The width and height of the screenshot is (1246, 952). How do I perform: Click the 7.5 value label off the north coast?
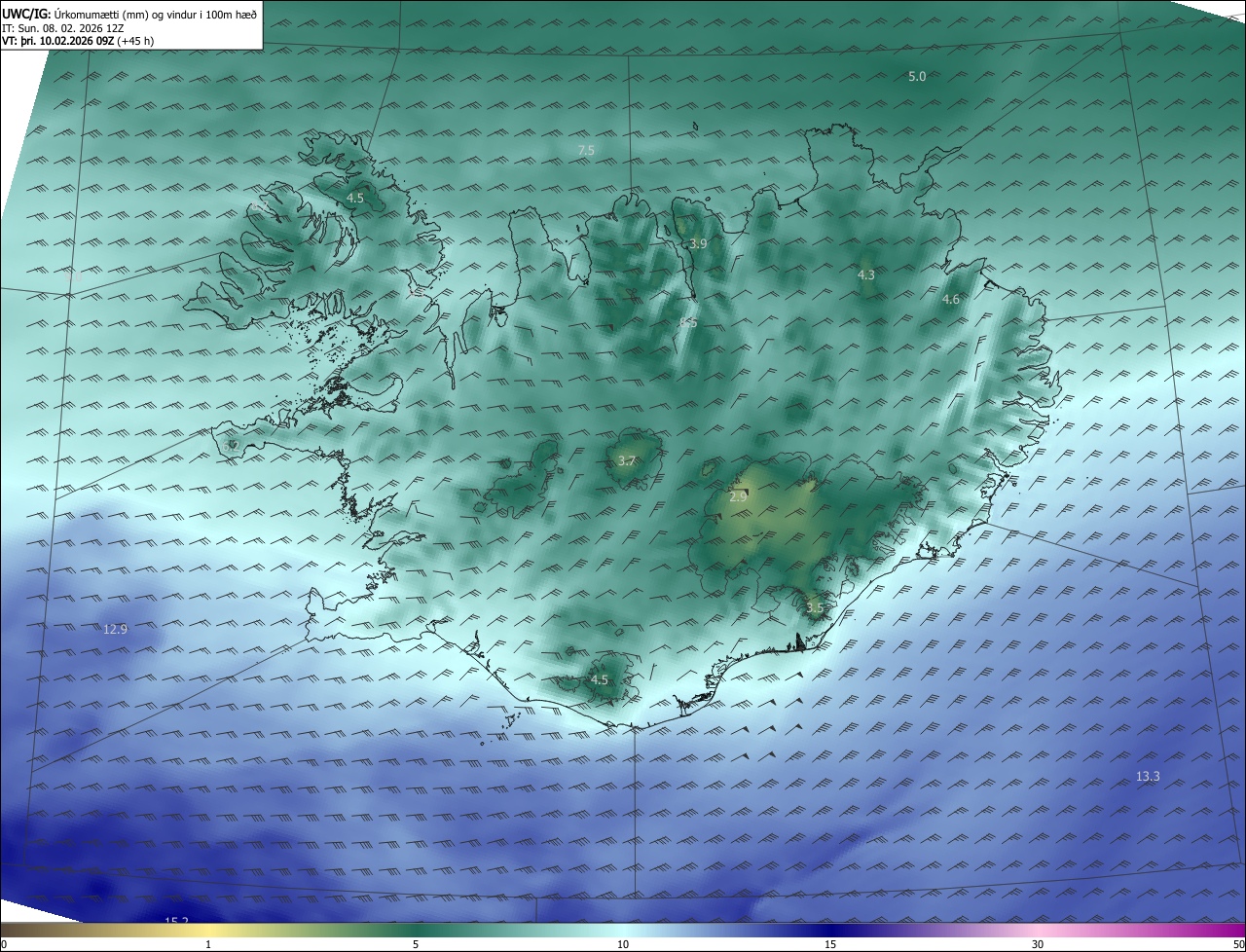tap(586, 150)
